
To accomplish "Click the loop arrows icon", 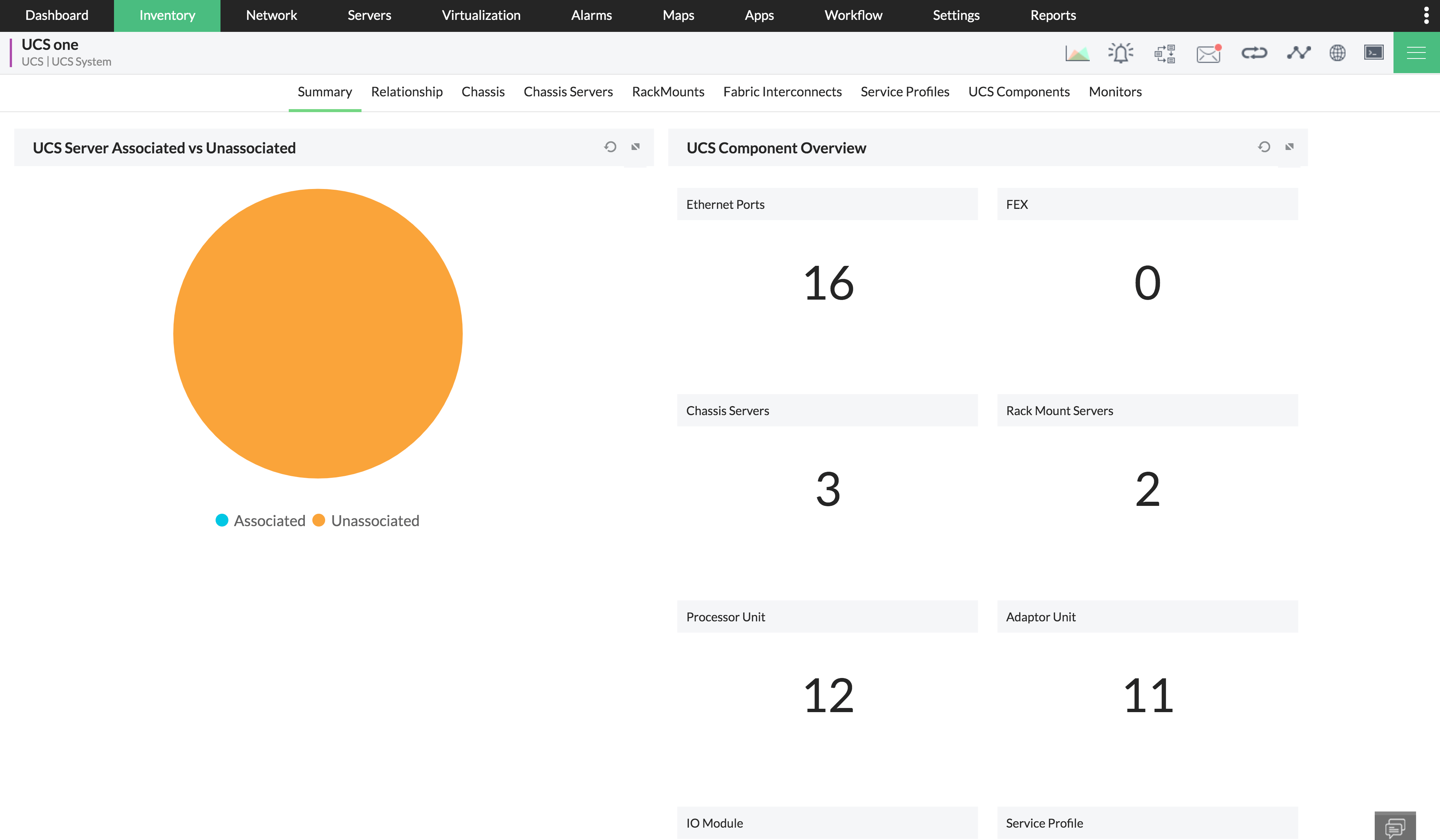I will coord(1254,53).
